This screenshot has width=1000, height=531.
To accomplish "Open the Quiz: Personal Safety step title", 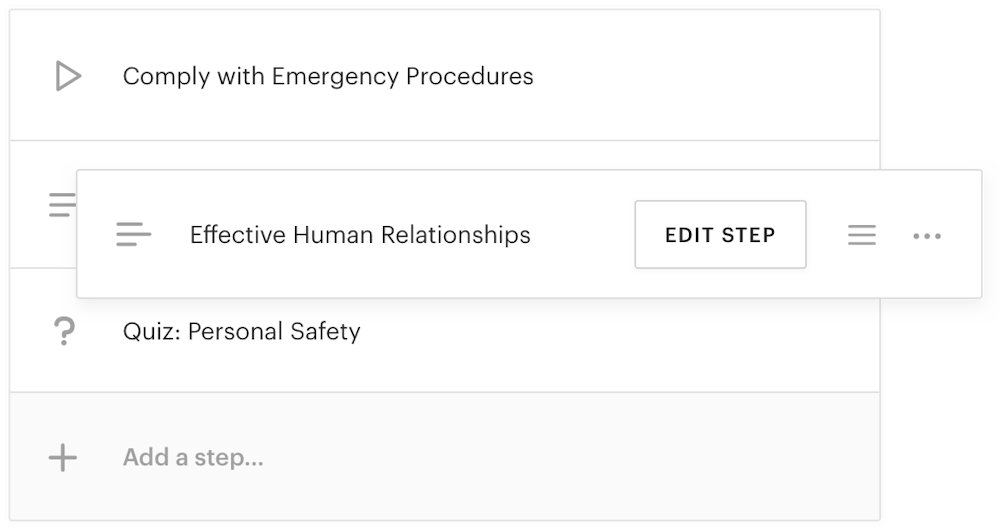I will point(241,331).
